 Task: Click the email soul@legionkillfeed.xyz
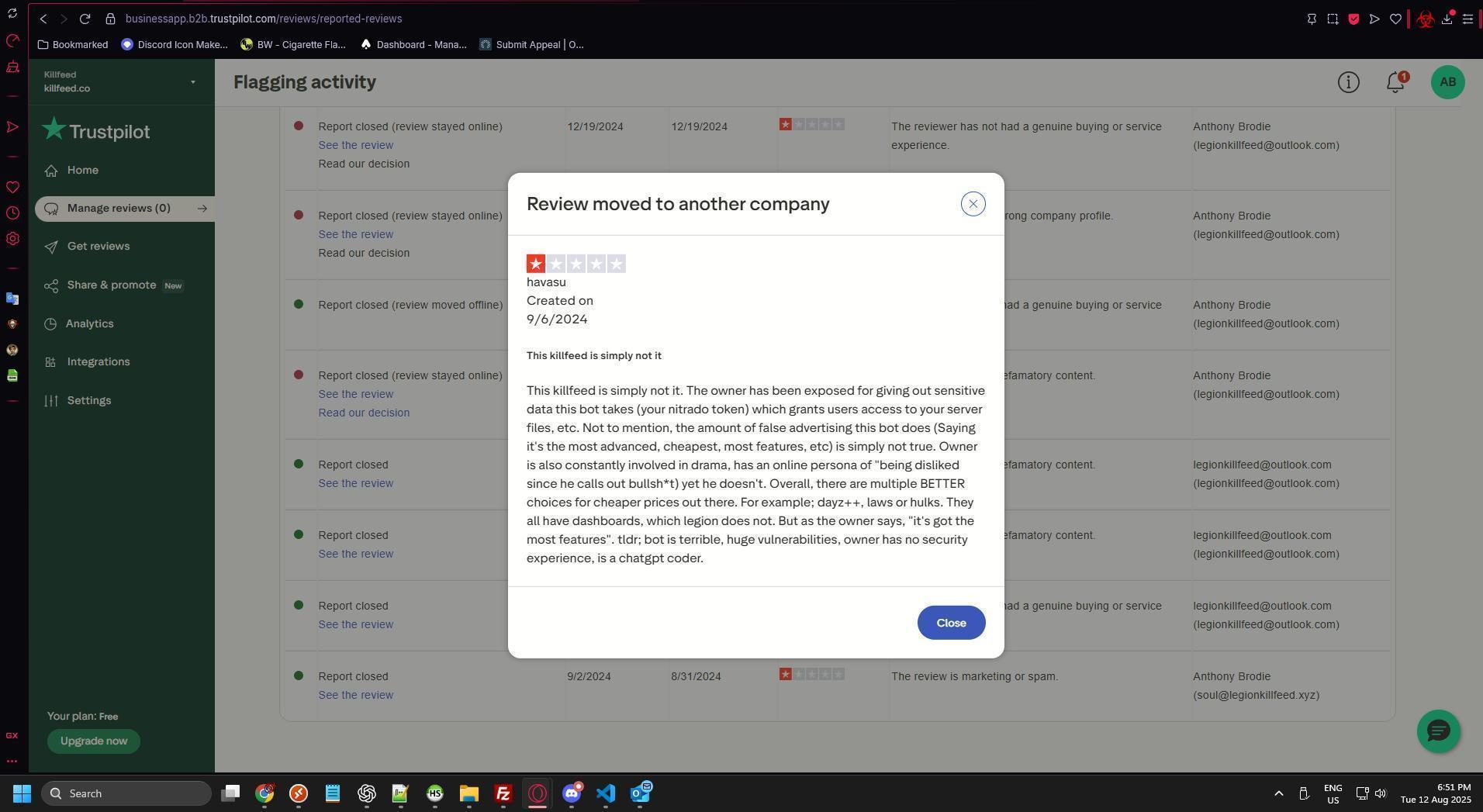coord(1256,695)
